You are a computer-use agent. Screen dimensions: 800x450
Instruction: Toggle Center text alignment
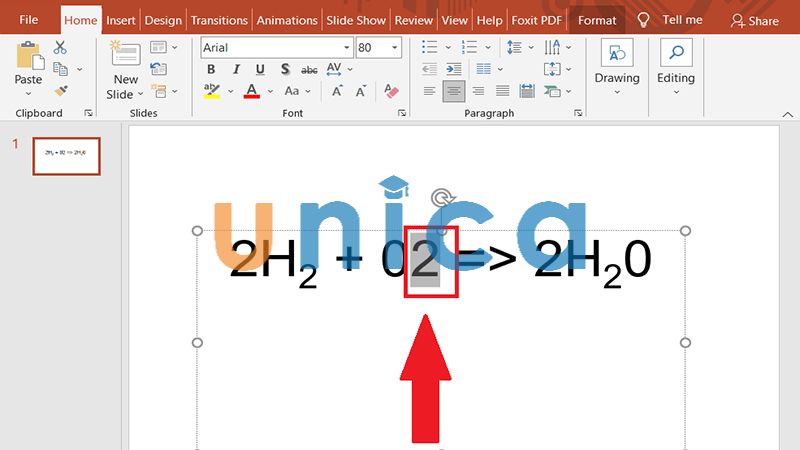[454, 91]
